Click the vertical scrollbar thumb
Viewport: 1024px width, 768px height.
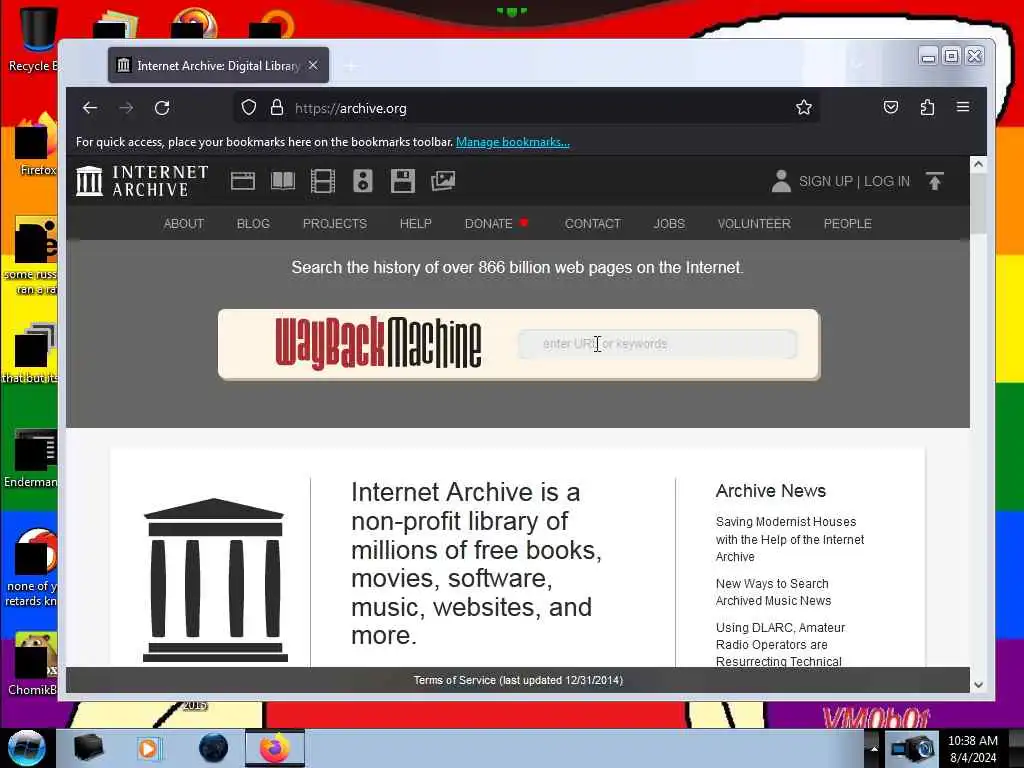pyautogui.click(x=978, y=203)
